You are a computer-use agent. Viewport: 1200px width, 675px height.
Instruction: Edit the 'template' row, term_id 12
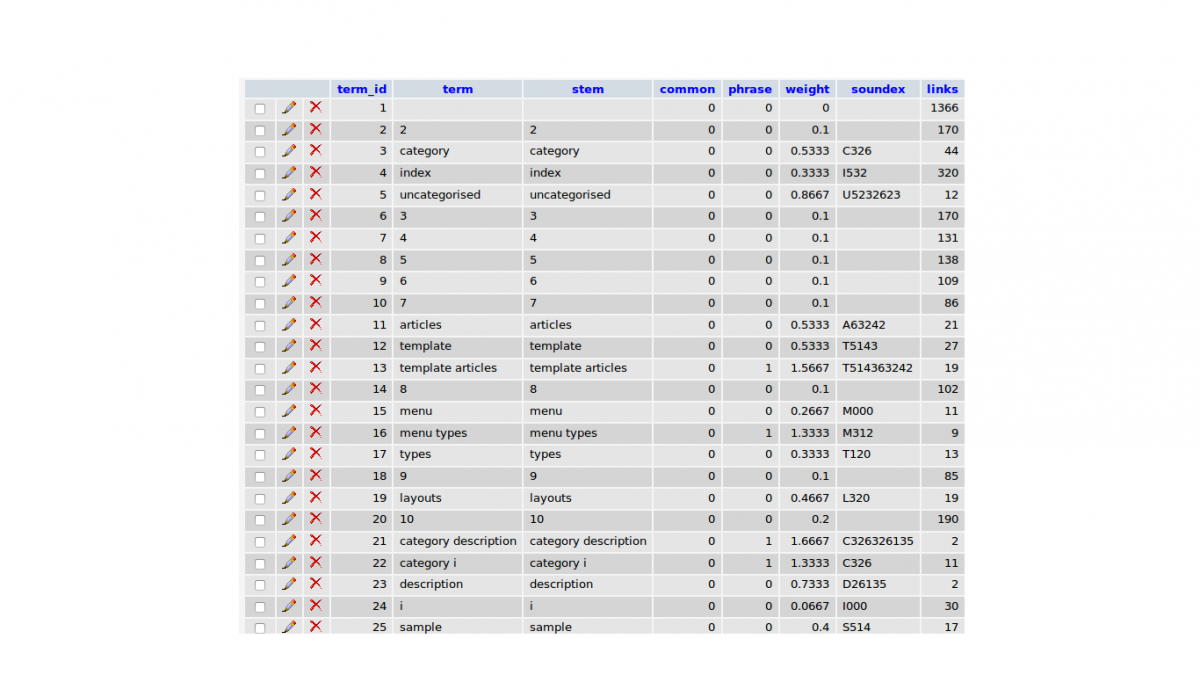[289, 345]
